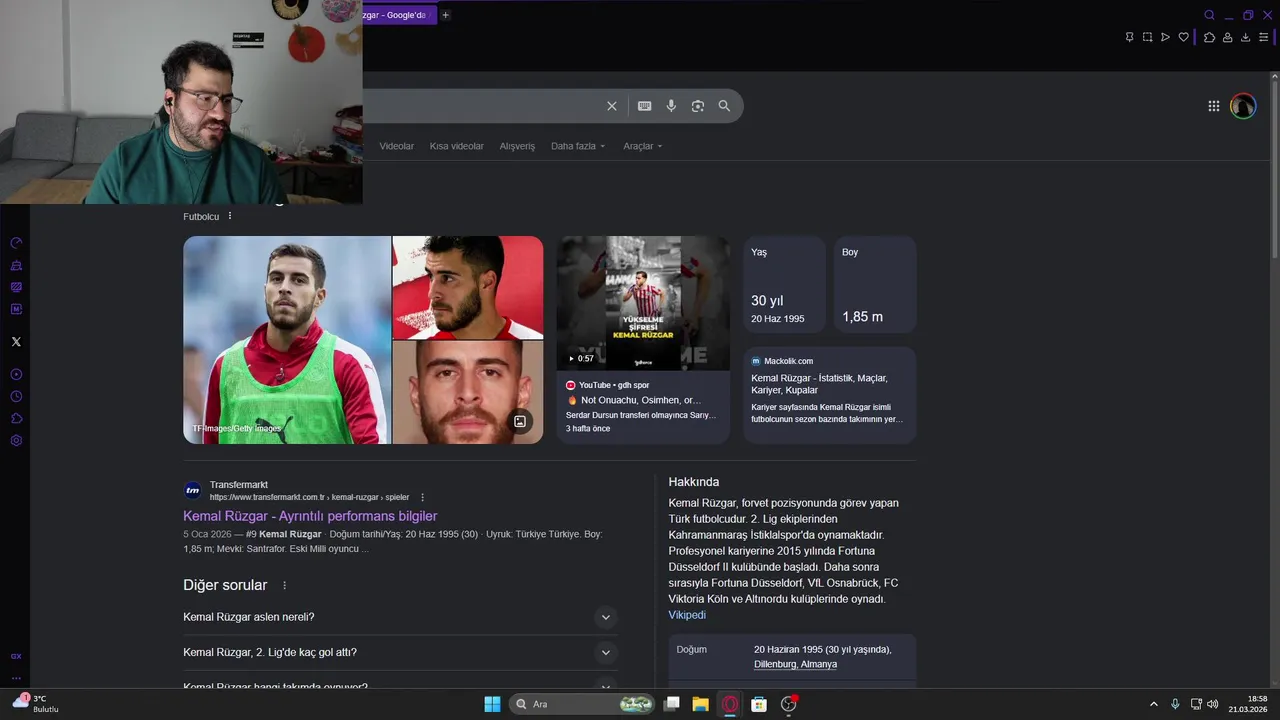Open the third purple sidebar panel icon
The height and width of the screenshot is (720, 1280).
16,287
